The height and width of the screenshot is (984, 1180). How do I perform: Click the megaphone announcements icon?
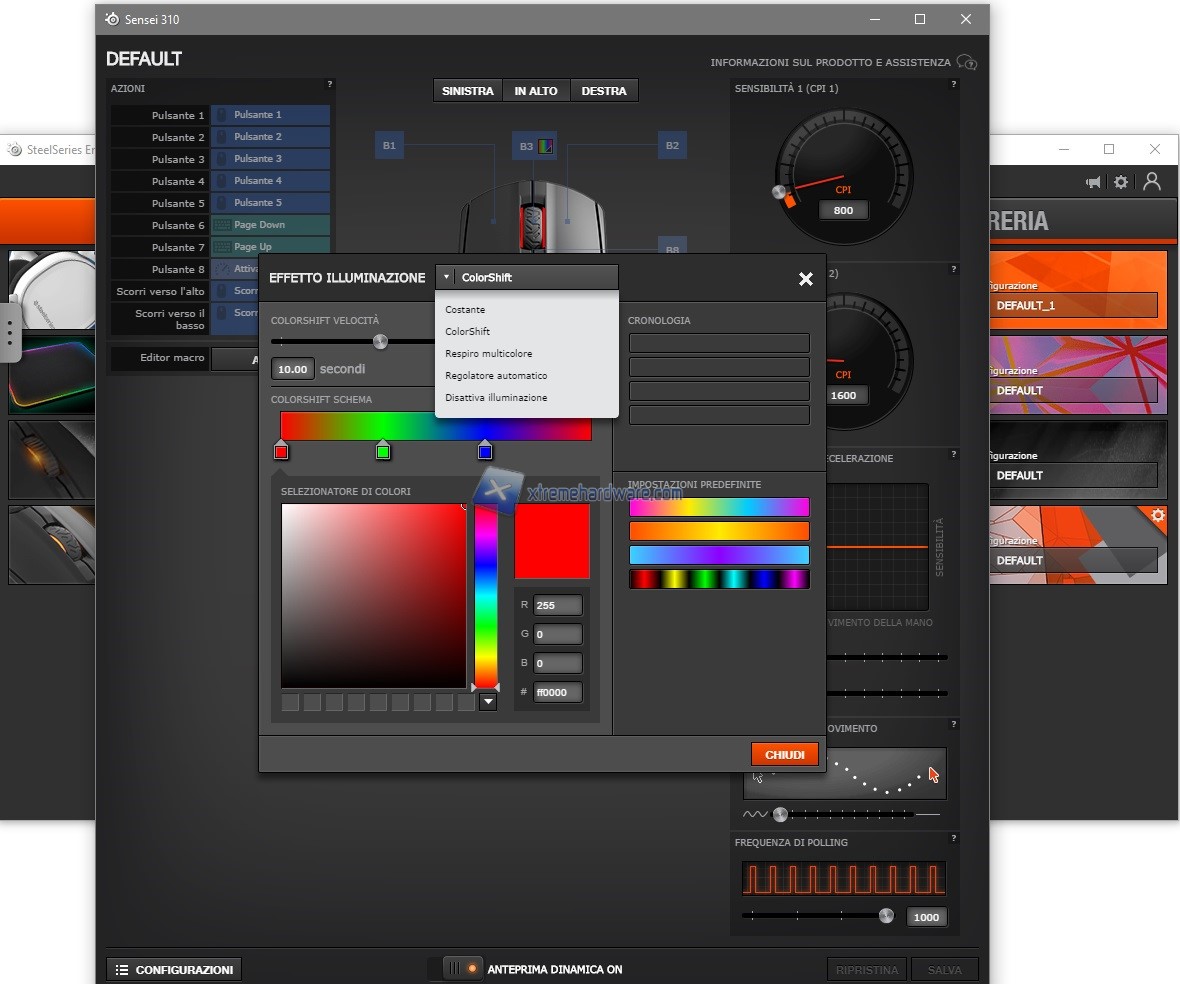1093,182
